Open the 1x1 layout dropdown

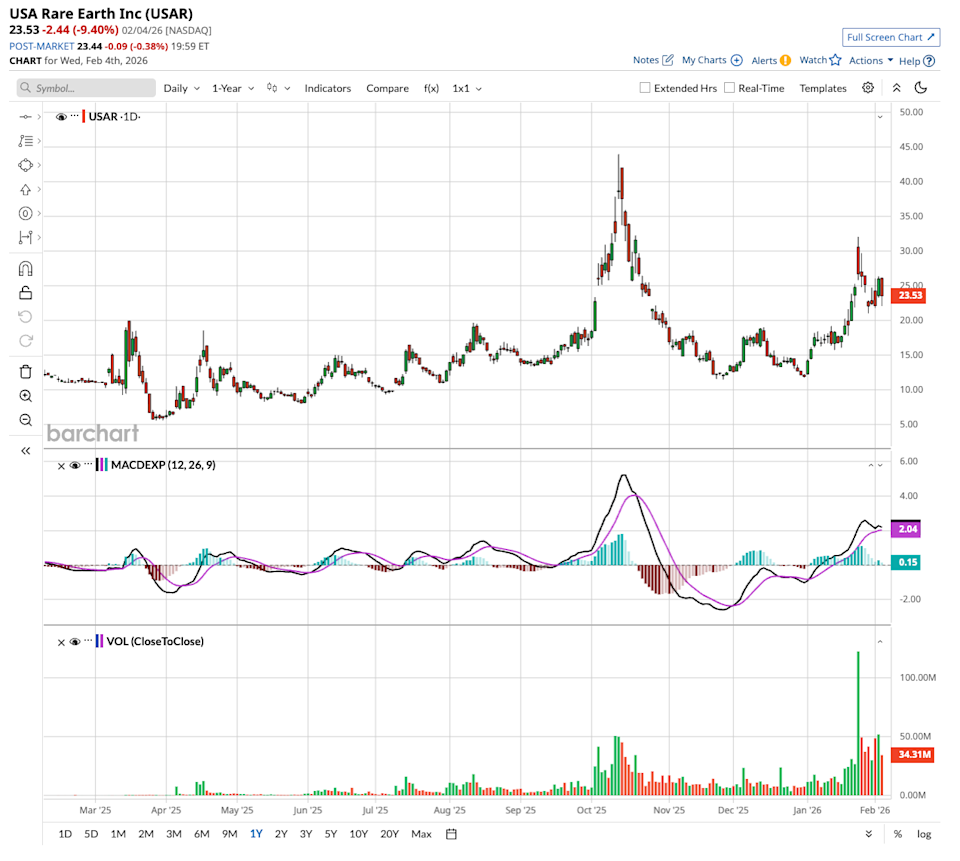[467, 88]
